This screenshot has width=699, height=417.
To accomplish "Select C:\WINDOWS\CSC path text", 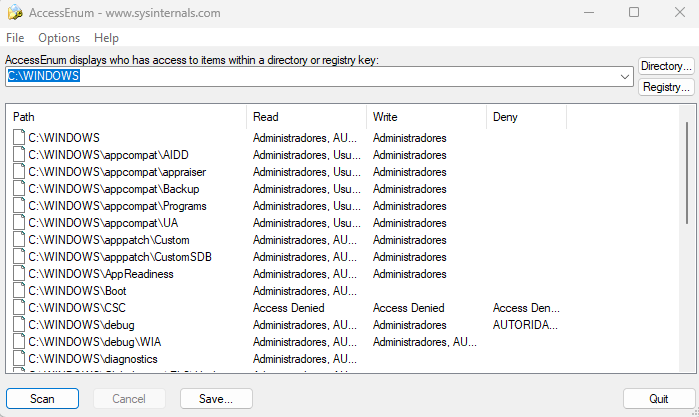I will (x=77, y=308).
